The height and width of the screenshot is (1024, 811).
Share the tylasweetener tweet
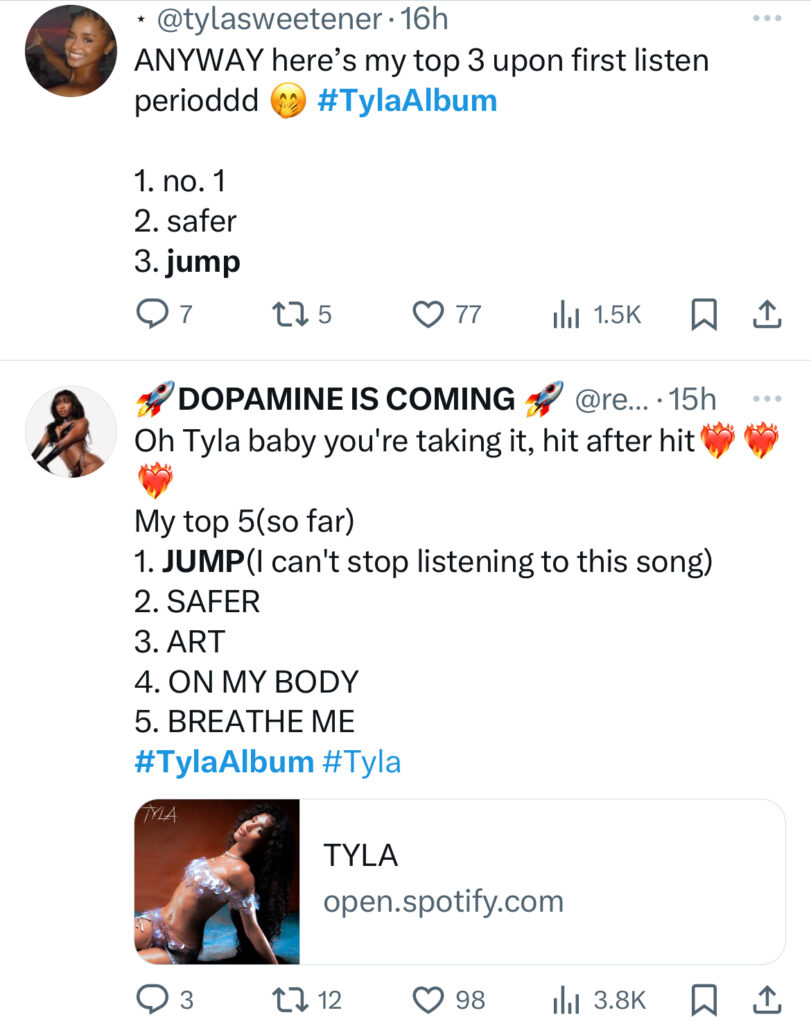(x=767, y=314)
